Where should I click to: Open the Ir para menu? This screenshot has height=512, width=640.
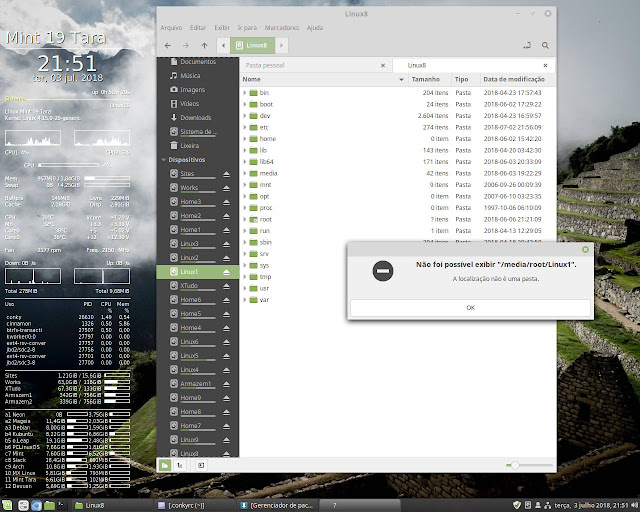click(x=247, y=28)
